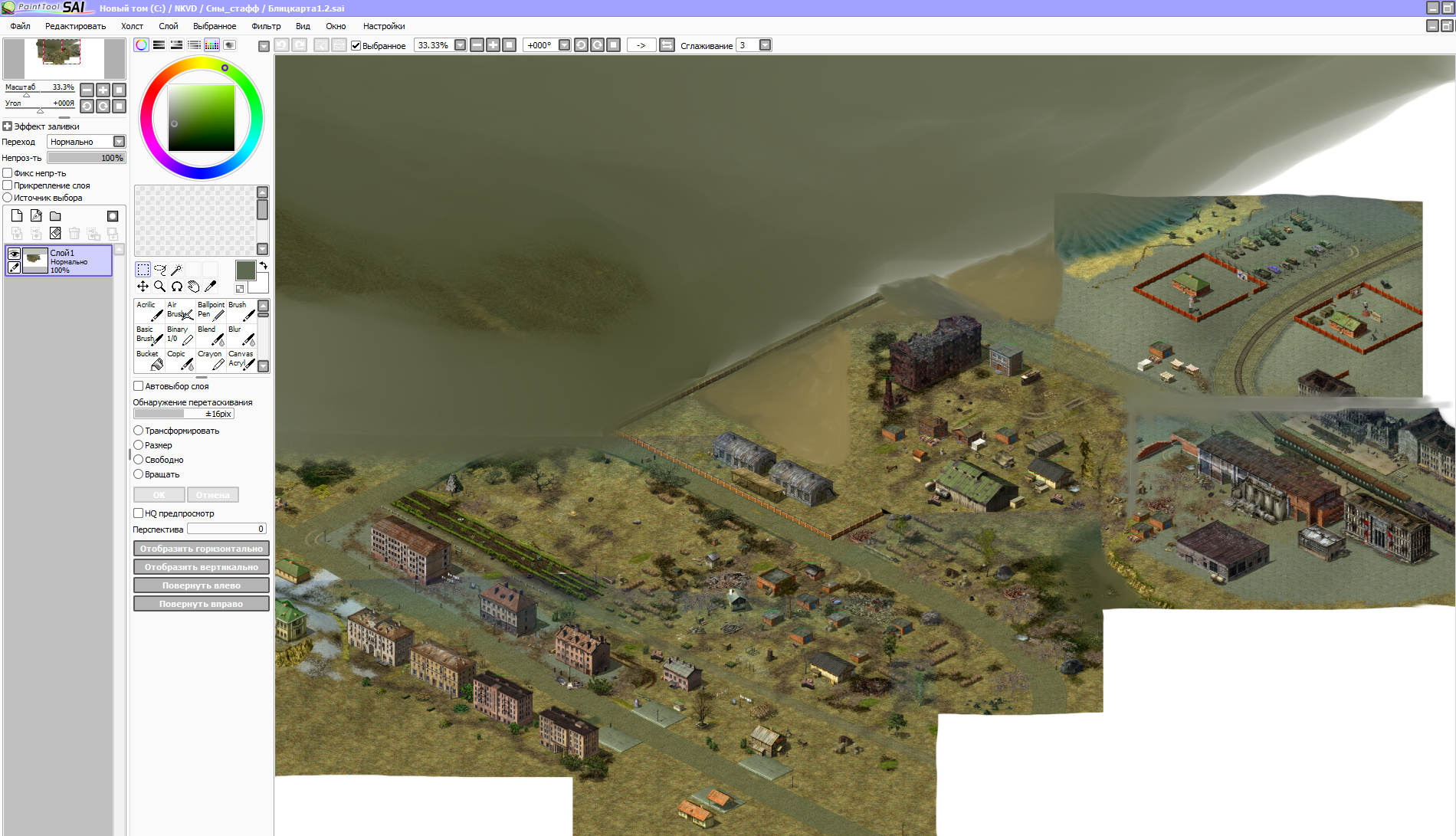1456x836 pixels.
Task: Choose the Air Brush tool
Action: [180, 310]
